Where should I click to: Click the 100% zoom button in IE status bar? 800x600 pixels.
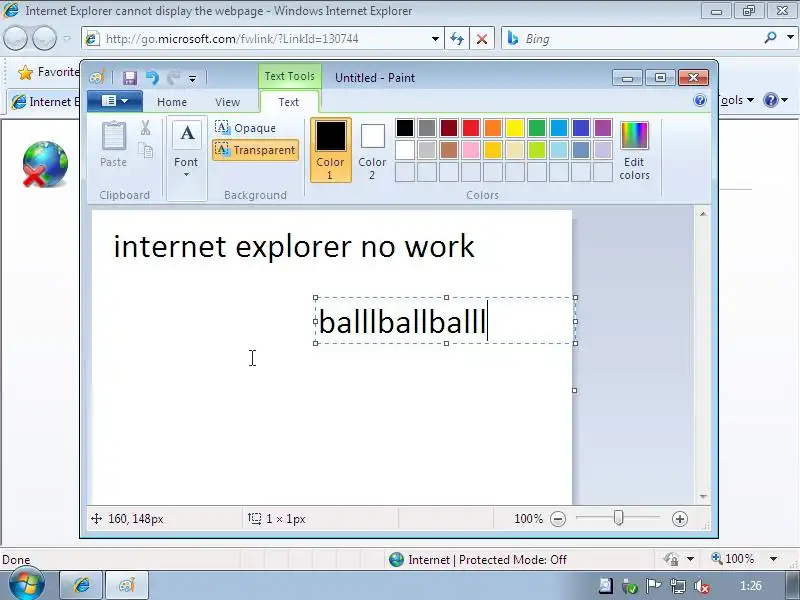pyautogui.click(x=733, y=559)
